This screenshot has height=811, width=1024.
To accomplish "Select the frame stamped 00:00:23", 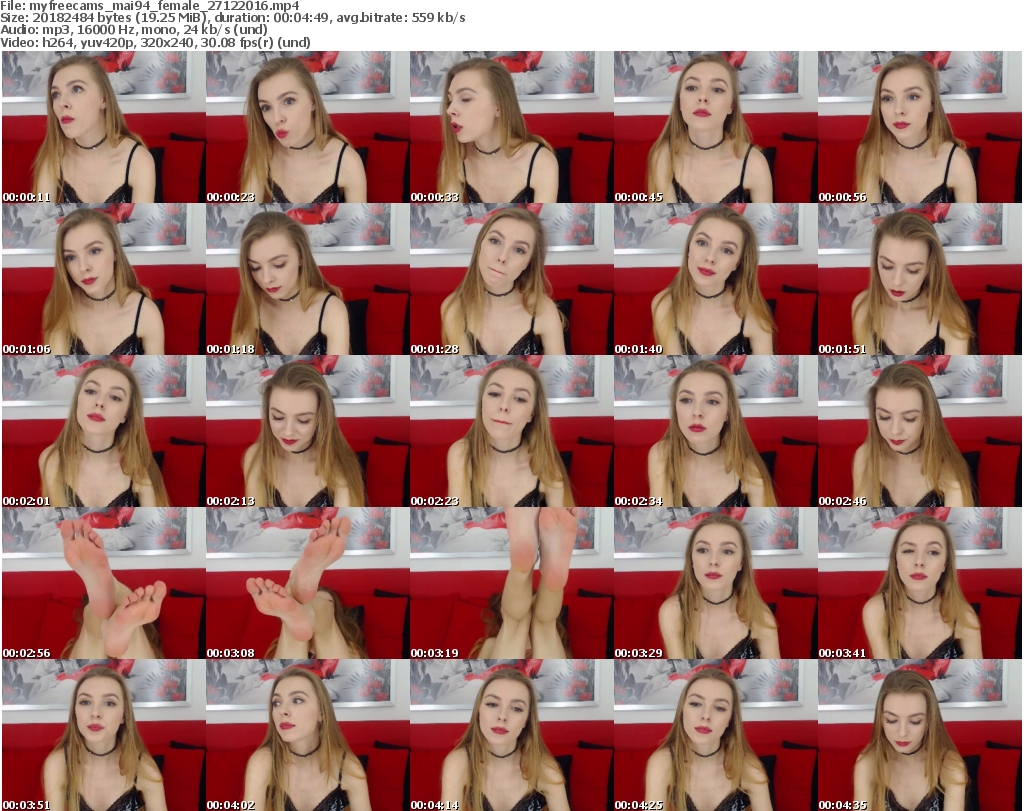I will pyautogui.click(x=308, y=127).
